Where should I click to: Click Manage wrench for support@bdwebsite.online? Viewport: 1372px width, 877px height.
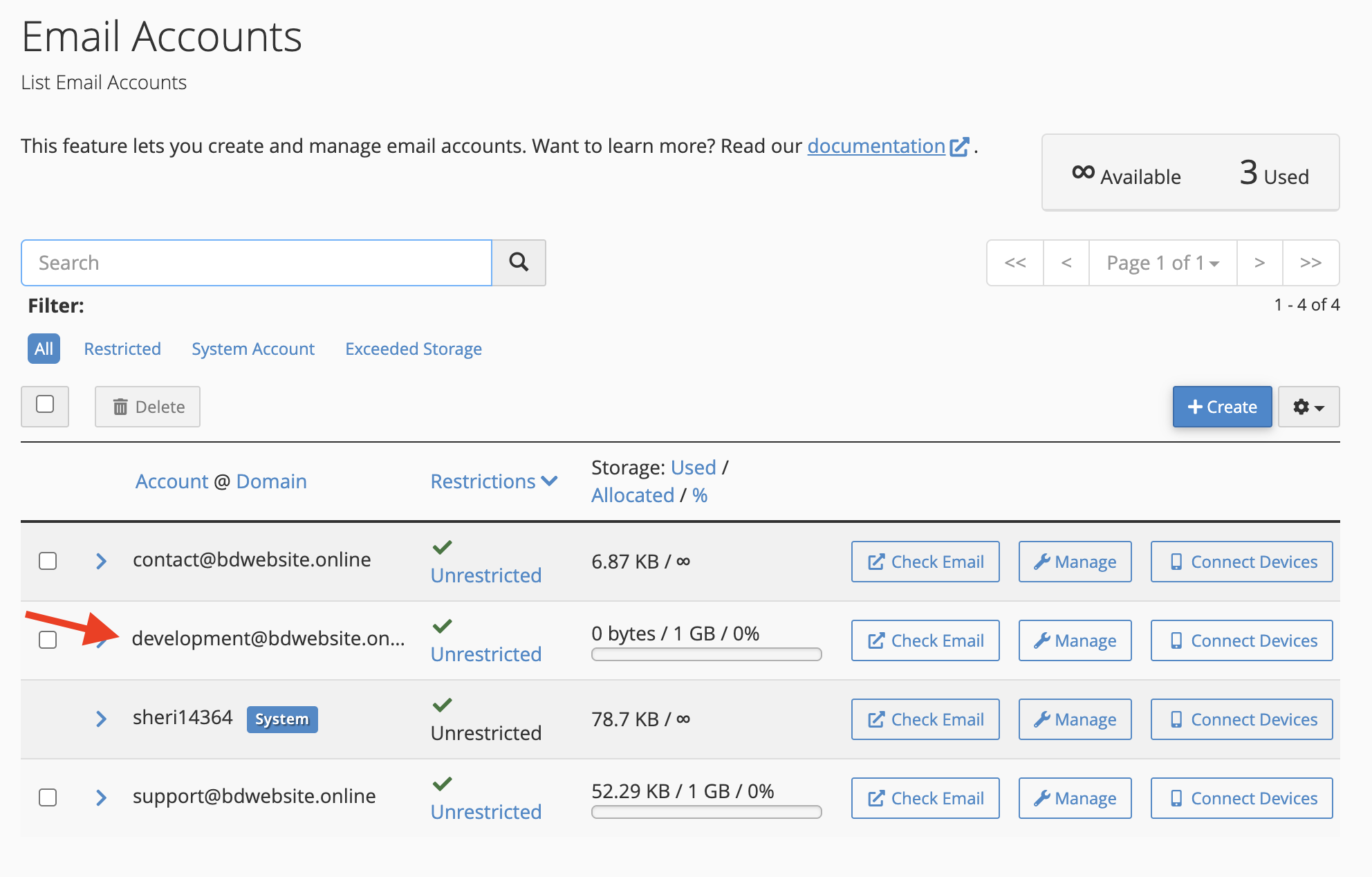click(1075, 798)
